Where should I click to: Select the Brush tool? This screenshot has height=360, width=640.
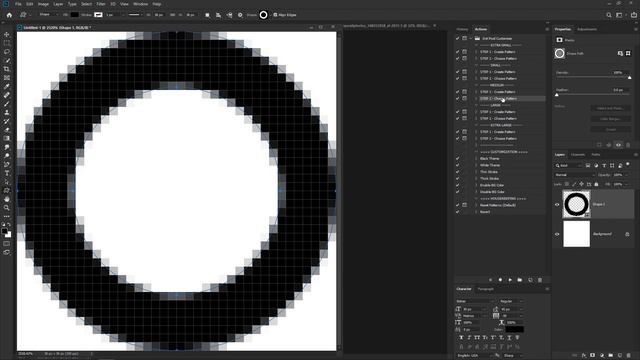(7, 104)
